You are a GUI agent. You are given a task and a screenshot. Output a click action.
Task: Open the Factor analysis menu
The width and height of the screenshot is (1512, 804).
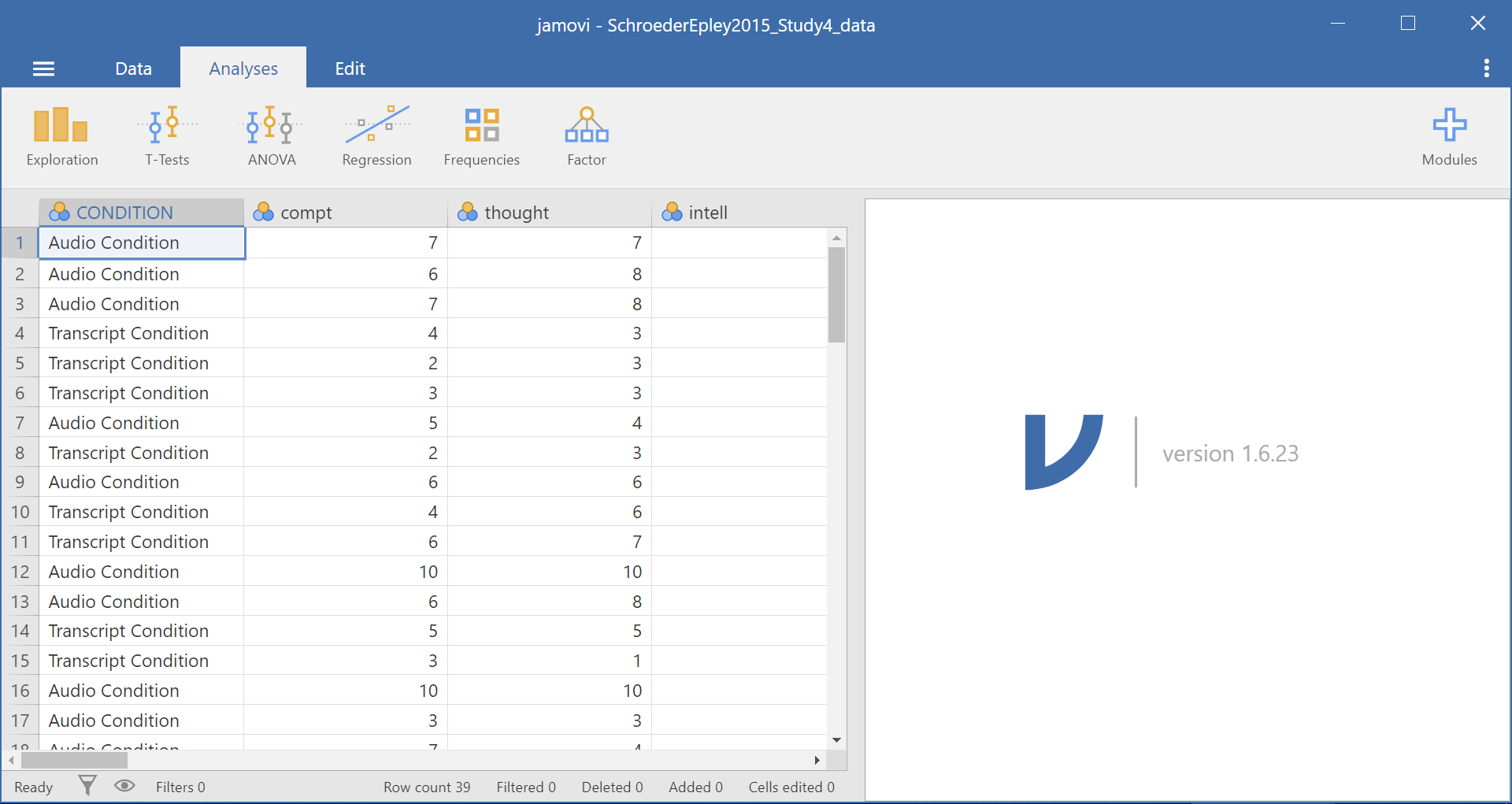pyautogui.click(x=587, y=137)
